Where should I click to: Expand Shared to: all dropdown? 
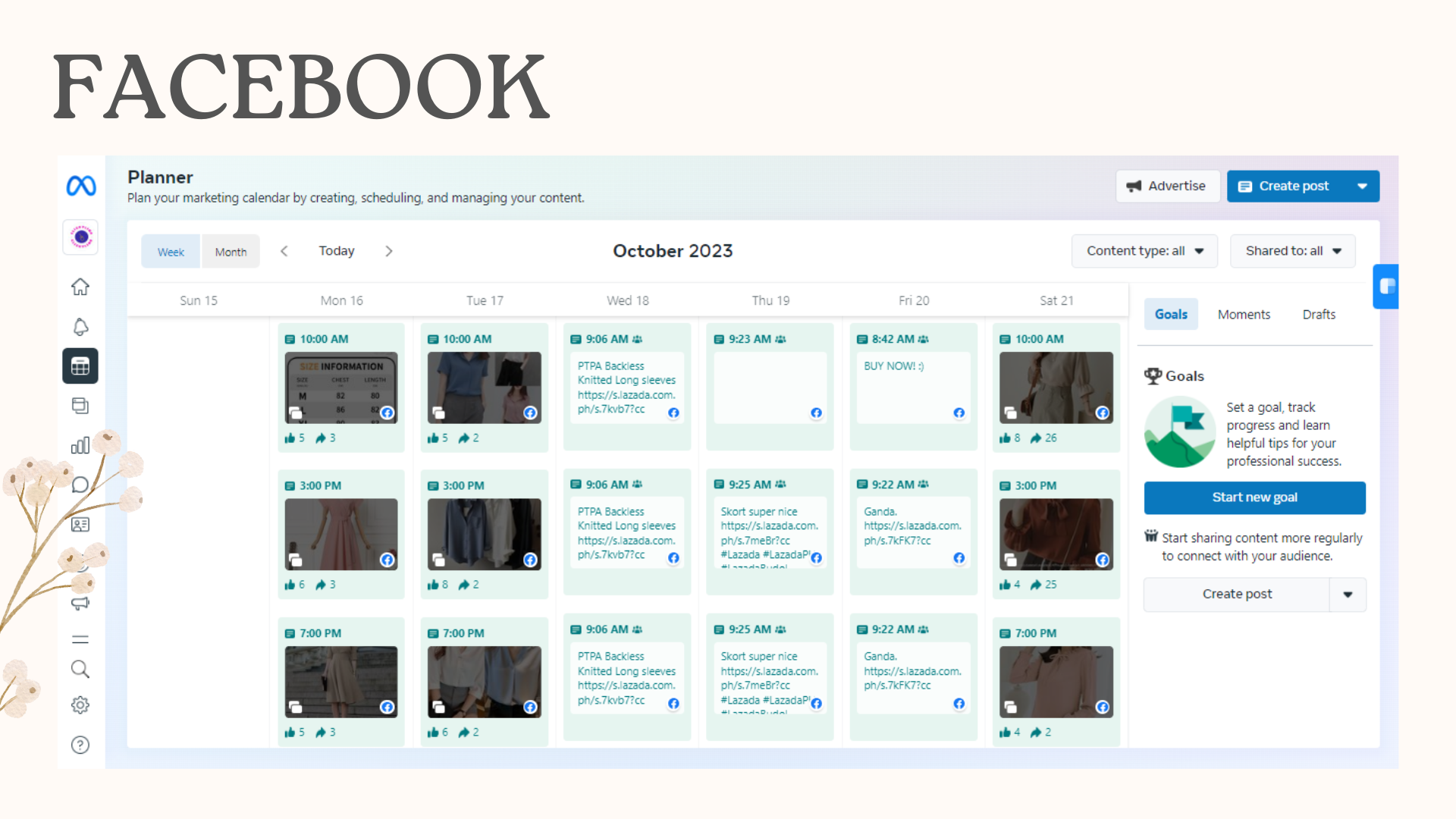coord(1292,251)
